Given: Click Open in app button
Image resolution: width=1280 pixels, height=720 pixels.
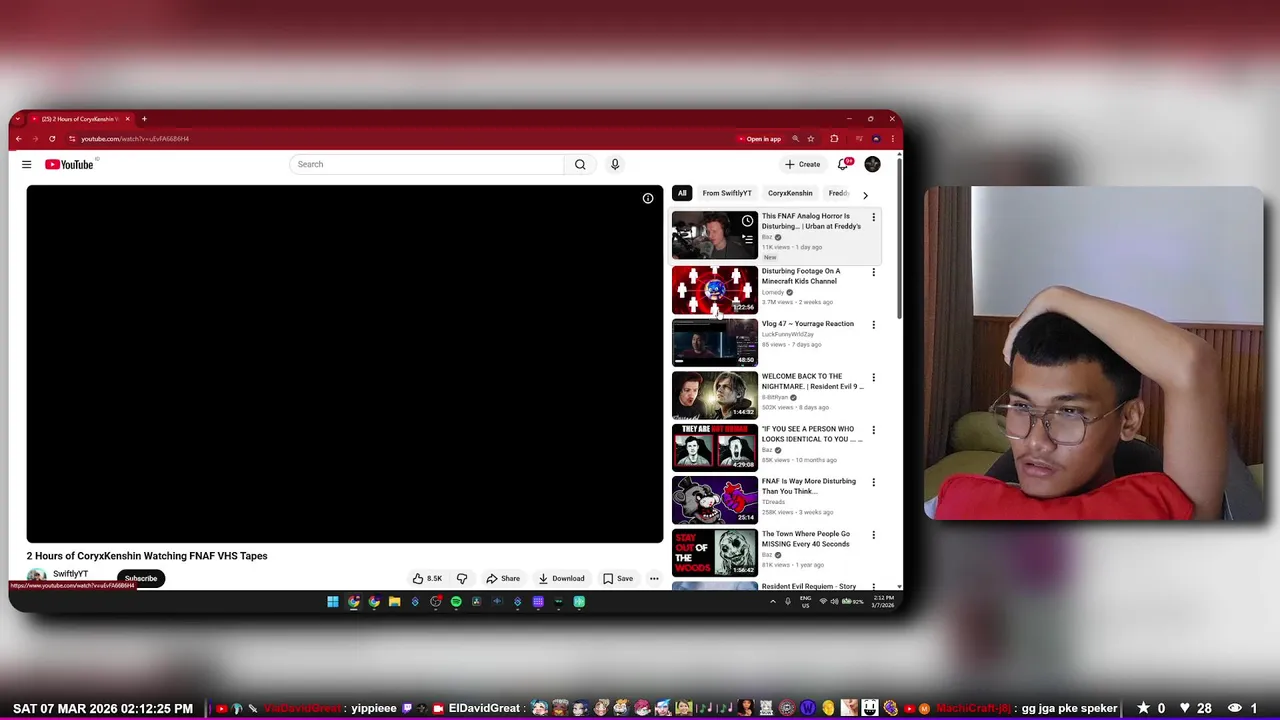Looking at the screenshot, I should point(759,139).
